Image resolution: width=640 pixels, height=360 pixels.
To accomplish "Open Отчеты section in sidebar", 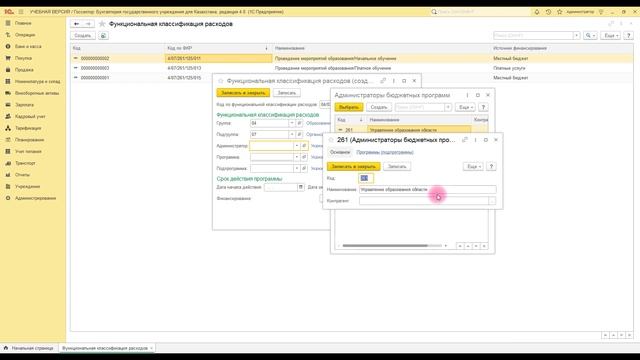I will [x=22, y=175].
